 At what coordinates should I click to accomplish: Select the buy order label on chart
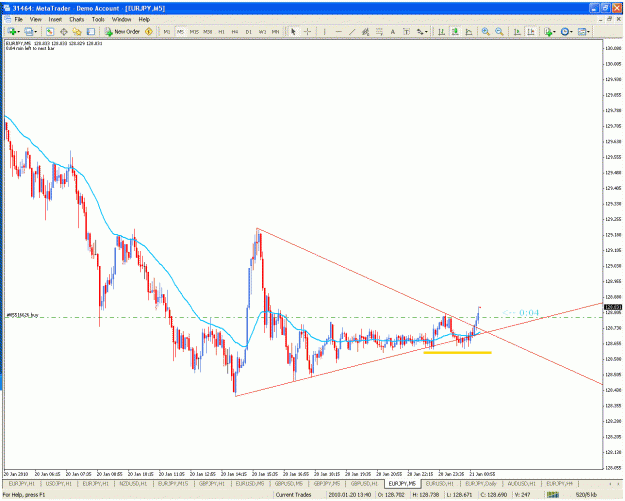22,315
